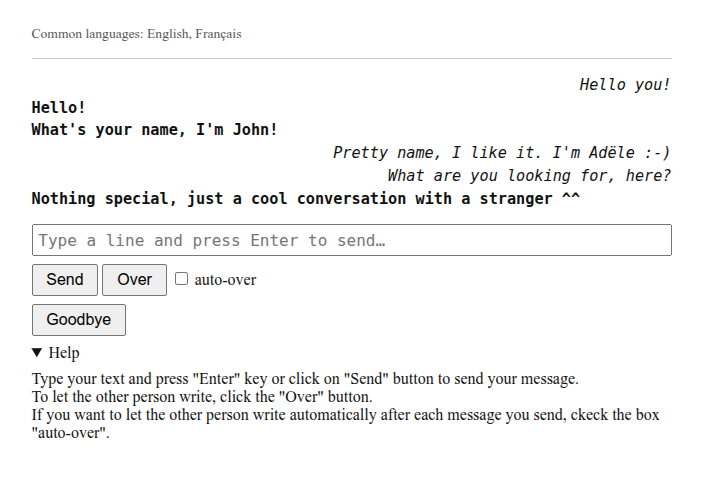This screenshot has width=713, height=478.
Task: Click the message 'What's your name, I'm John!'
Action: (x=155, y=130)
